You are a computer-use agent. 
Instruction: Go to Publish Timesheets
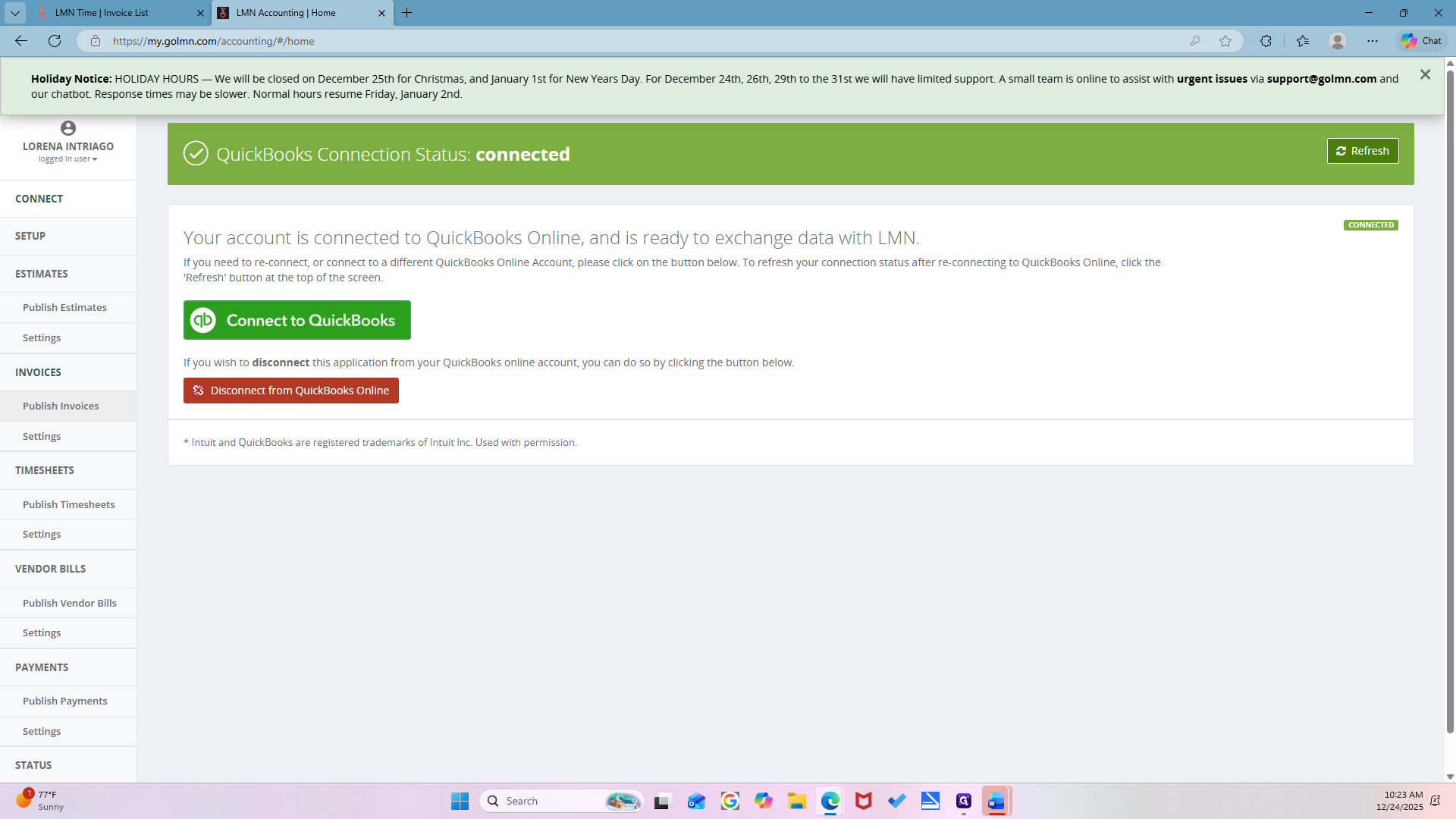[68, 504]
